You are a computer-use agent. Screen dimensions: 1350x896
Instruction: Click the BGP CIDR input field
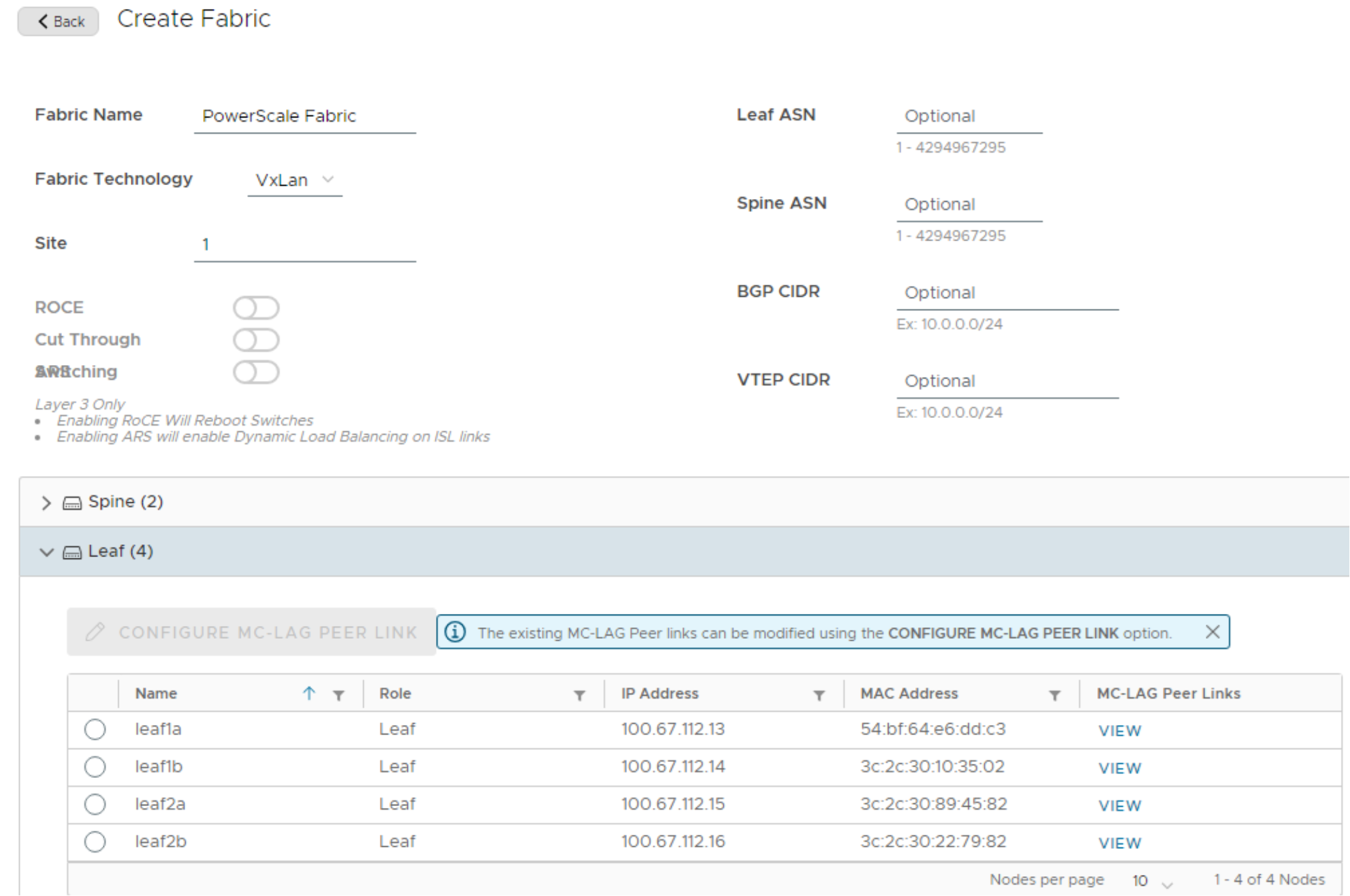(1008, 293)
